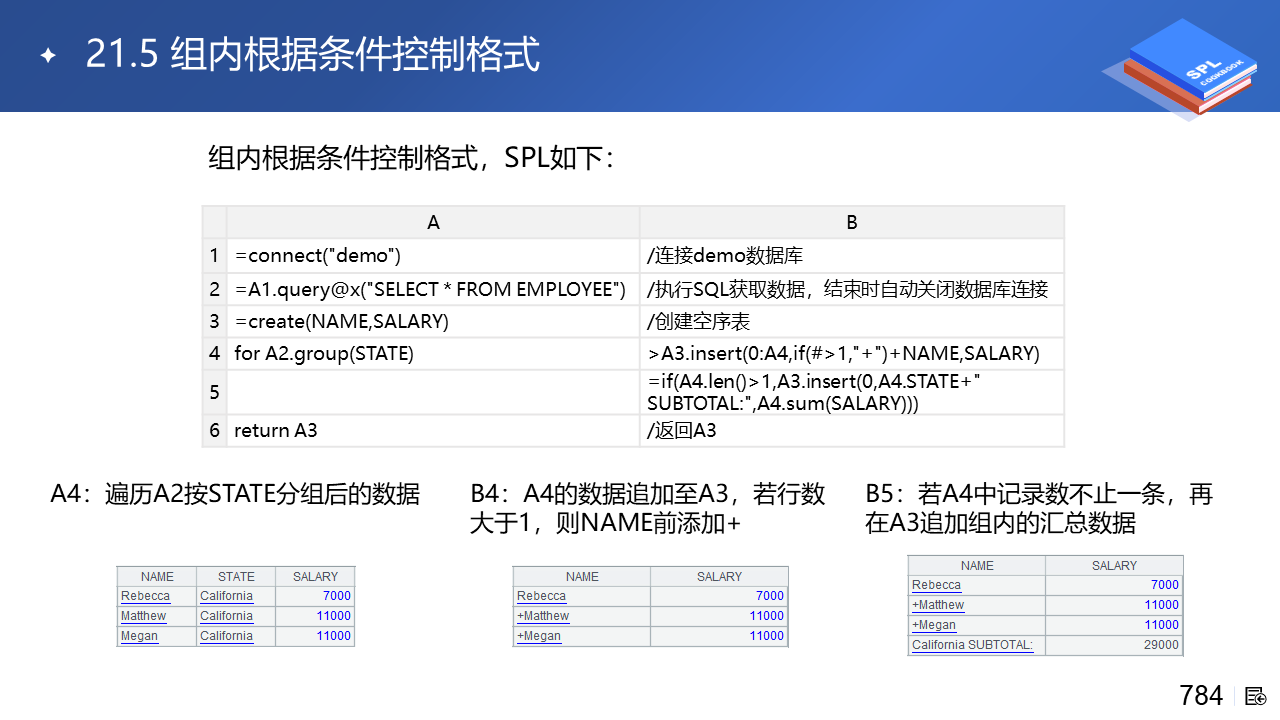Select the cell starting with "=if(A4.len()>1"
The width and height of the screenshot is (1280, 720).
tap(852, 393)
